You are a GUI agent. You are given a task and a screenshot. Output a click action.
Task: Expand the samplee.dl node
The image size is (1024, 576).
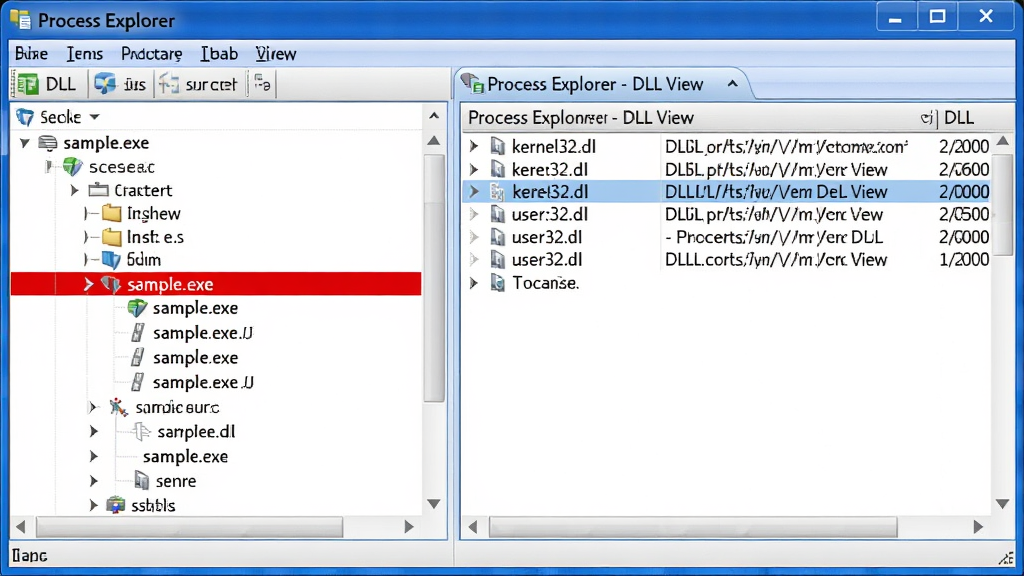pos(93,432)
